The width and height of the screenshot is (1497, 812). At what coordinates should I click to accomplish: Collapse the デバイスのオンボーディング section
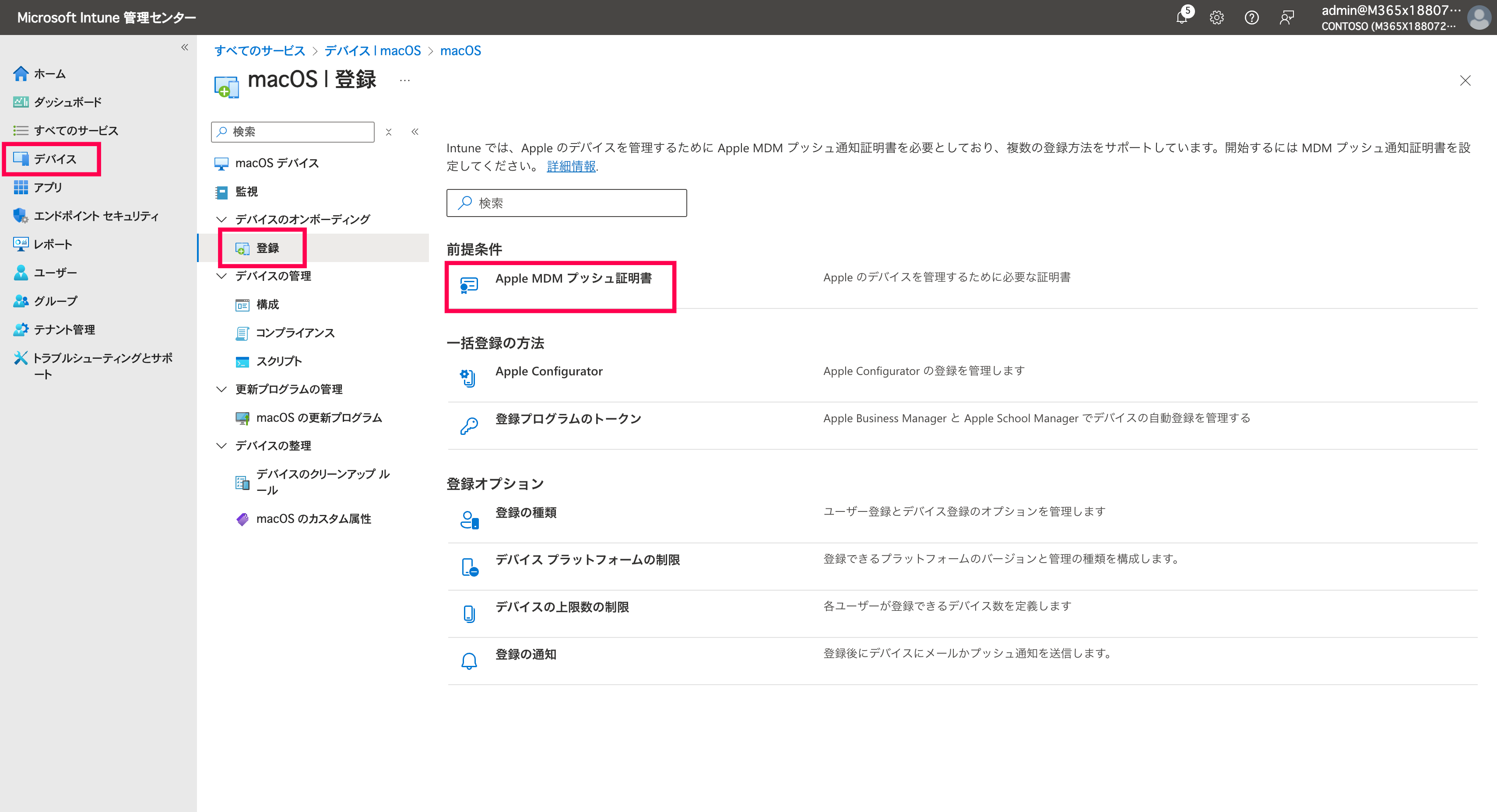click(x=221, y=220)
